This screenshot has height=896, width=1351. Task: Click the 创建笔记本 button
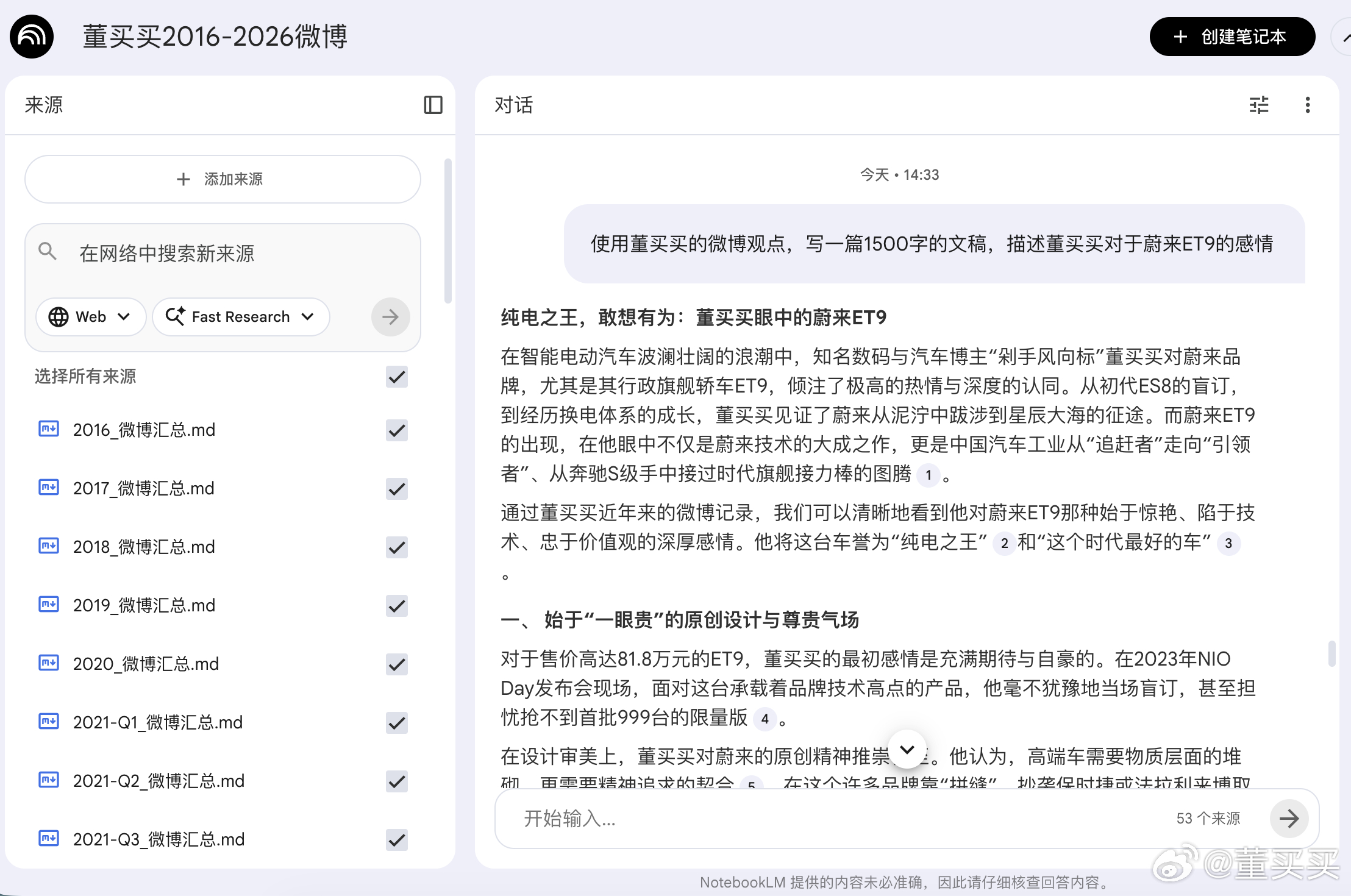pyautogui.click(x=1232, y=37)
